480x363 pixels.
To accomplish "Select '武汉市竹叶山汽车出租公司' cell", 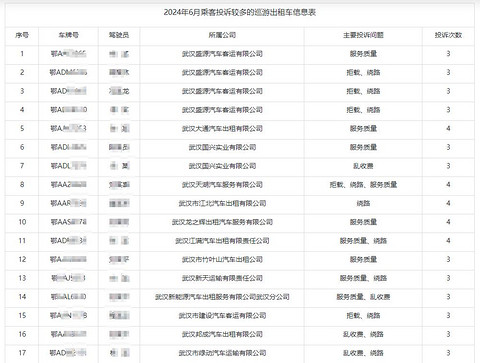I will click(x=222, y=259).
